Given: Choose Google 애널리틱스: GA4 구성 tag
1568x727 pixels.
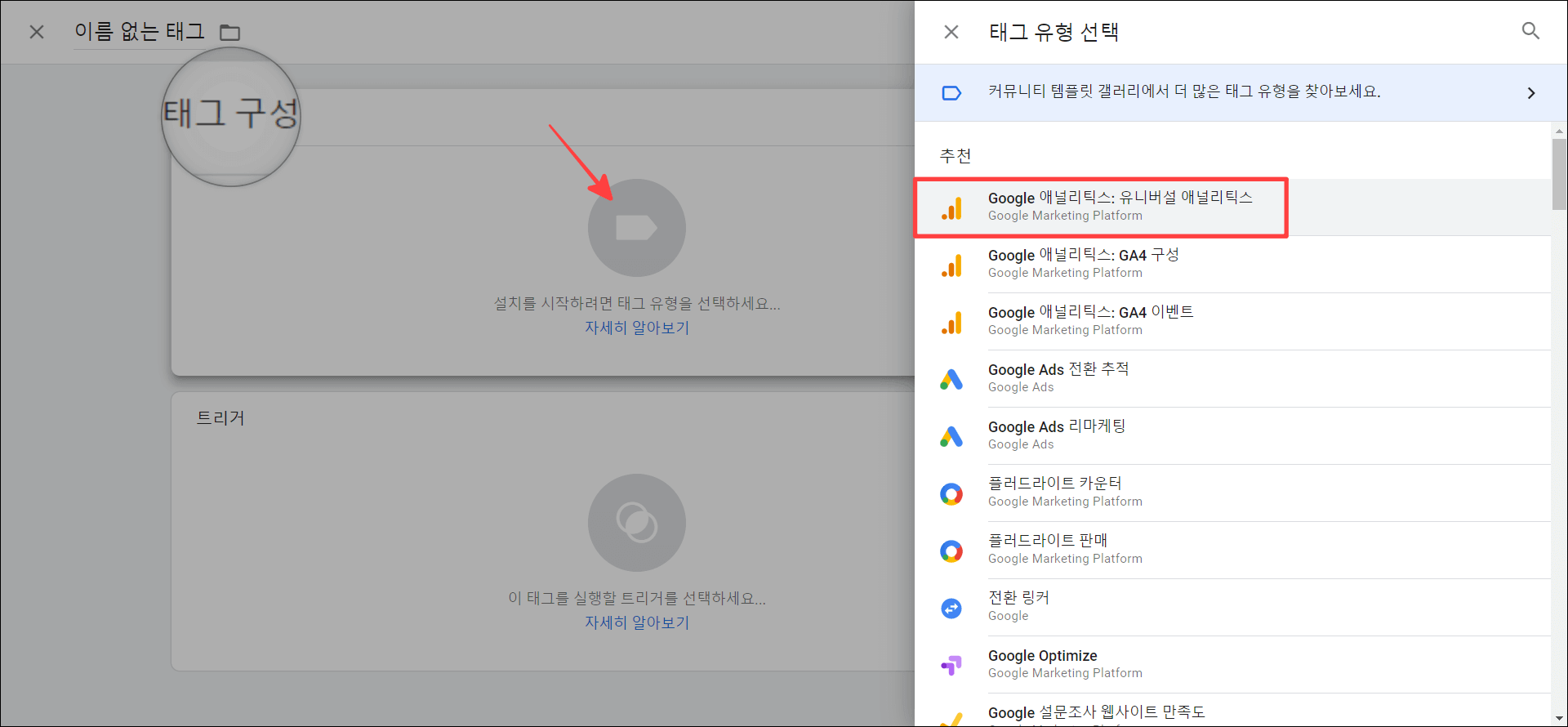Looking at the screenshot, I should click(x=1232, y=265).
